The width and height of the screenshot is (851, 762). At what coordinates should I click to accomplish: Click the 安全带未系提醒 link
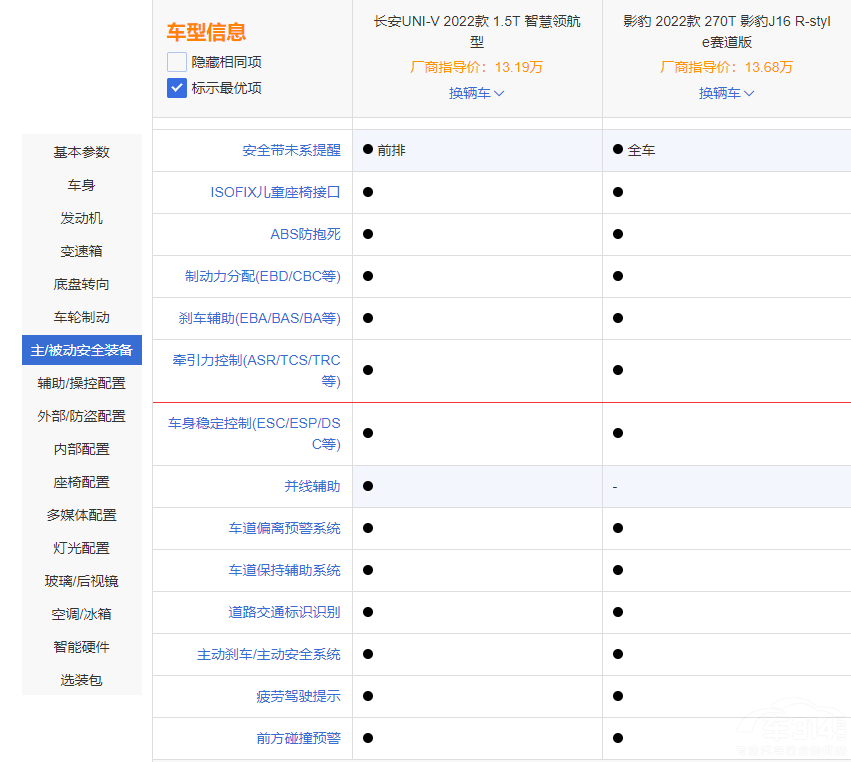pyautogui.click(x=291, y=150)
